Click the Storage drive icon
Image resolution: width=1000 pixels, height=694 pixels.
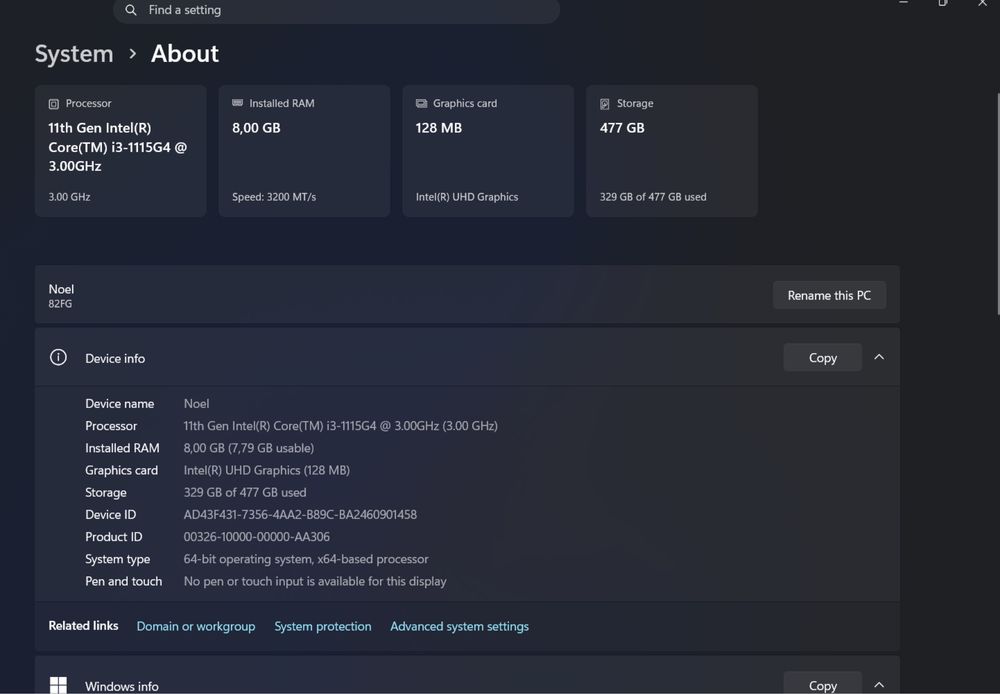point(605,104)
